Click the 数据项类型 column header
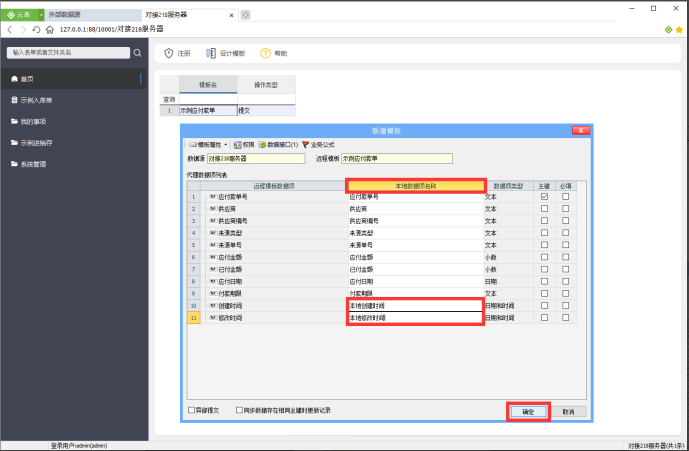 coord(509,186)
